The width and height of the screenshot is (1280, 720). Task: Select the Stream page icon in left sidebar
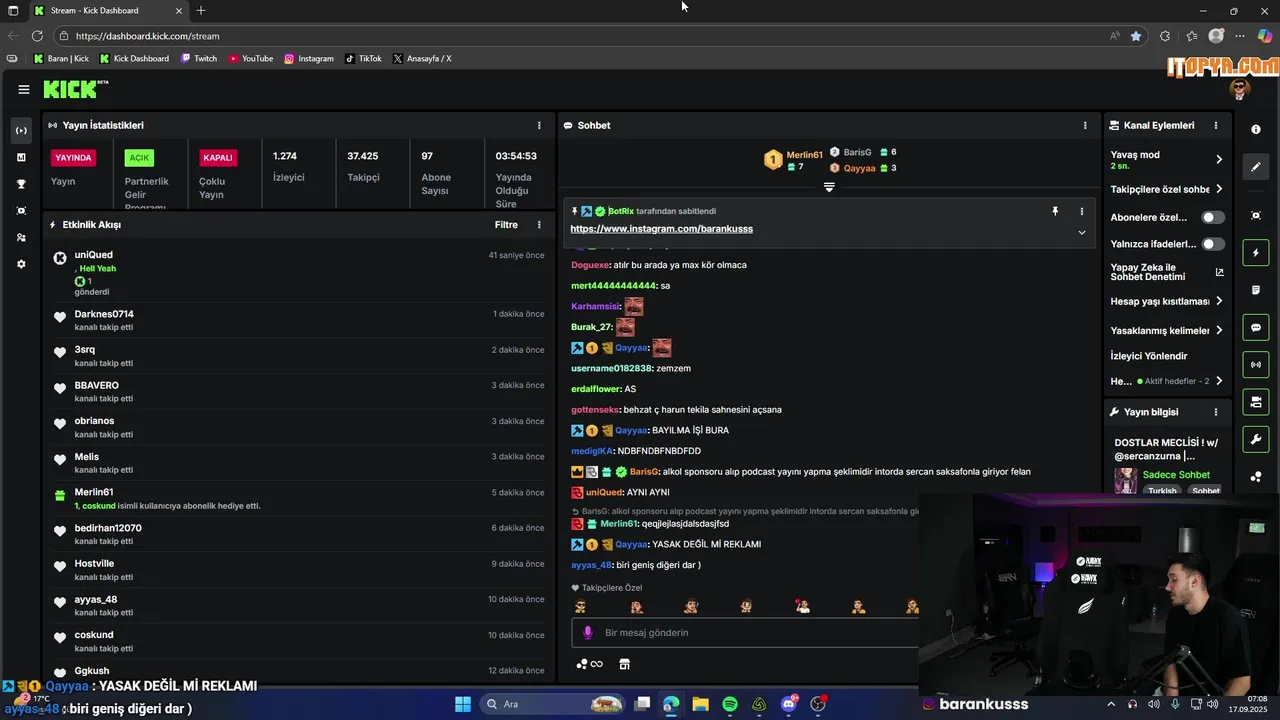click(x=21, y=131)
